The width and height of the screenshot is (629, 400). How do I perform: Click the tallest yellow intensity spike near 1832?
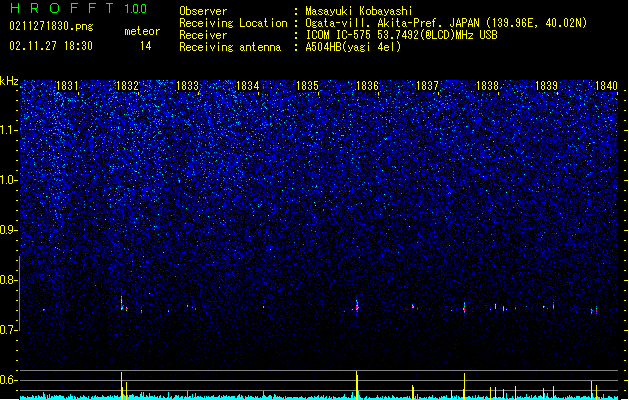pos(122,385)
